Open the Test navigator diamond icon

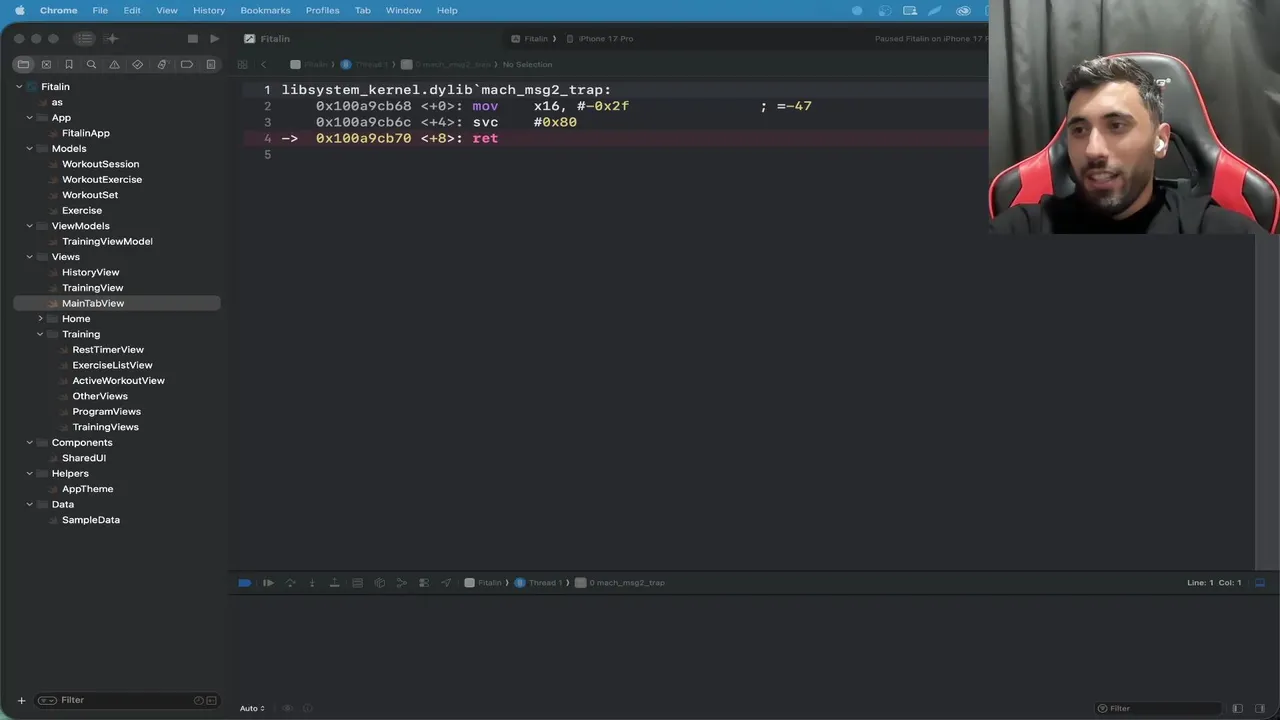click(x=138, y=64)
